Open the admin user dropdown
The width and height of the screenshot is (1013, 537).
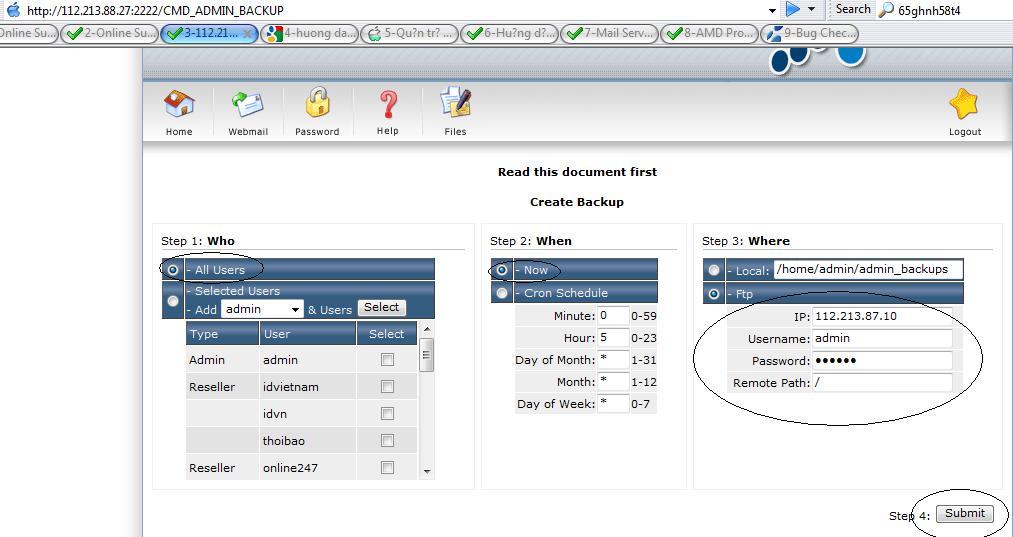pyautogui.click(x=294, y=310)
